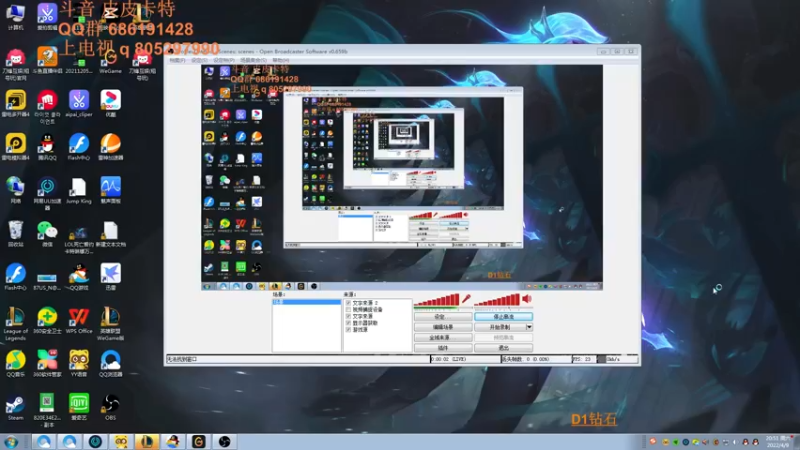Open the 场景集合 menu in OBS

tap(254, 60)
